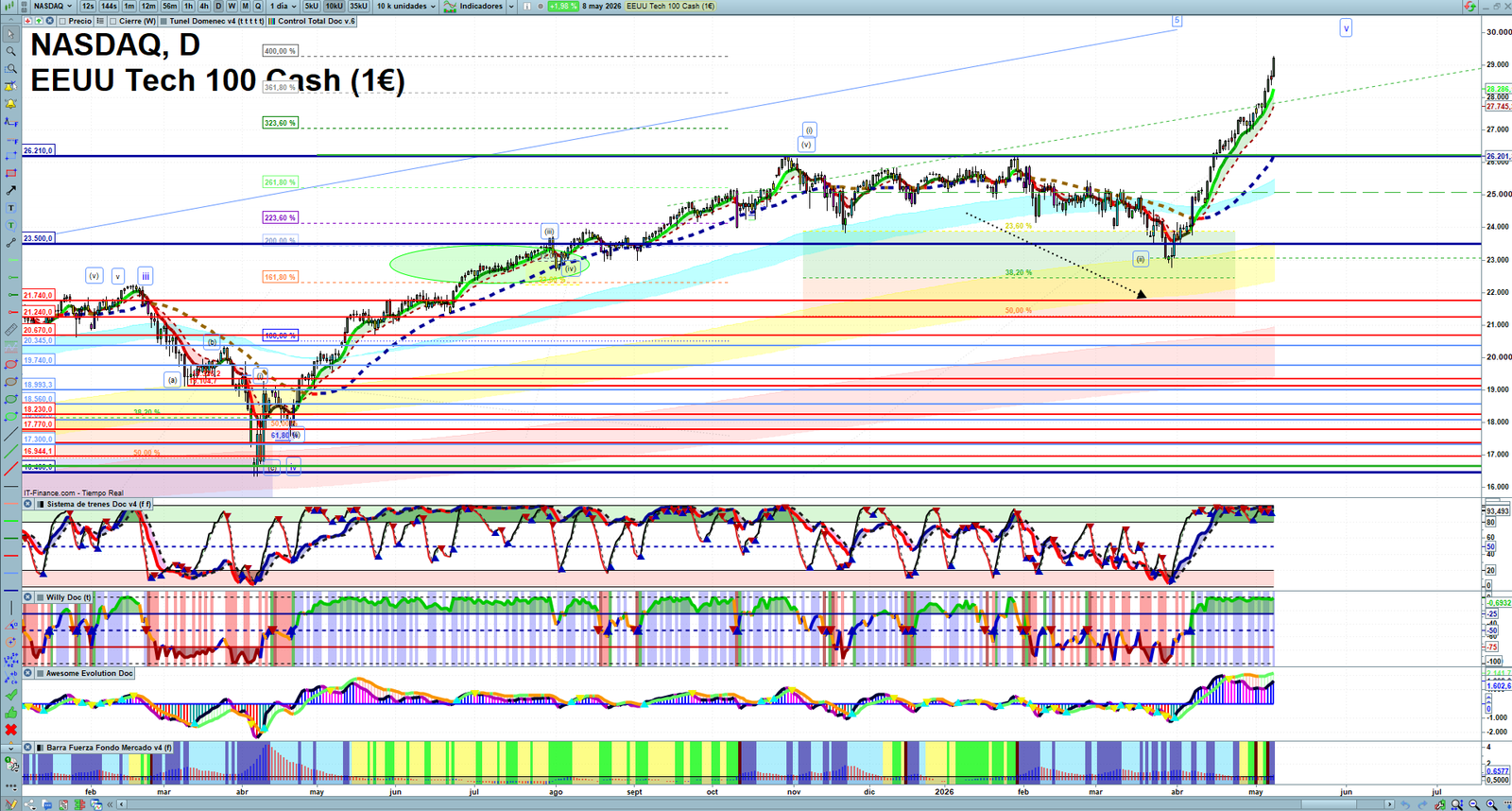Select the magnifier zoom tool
This screenshot has width=1512, height=811.
(11, 50)
